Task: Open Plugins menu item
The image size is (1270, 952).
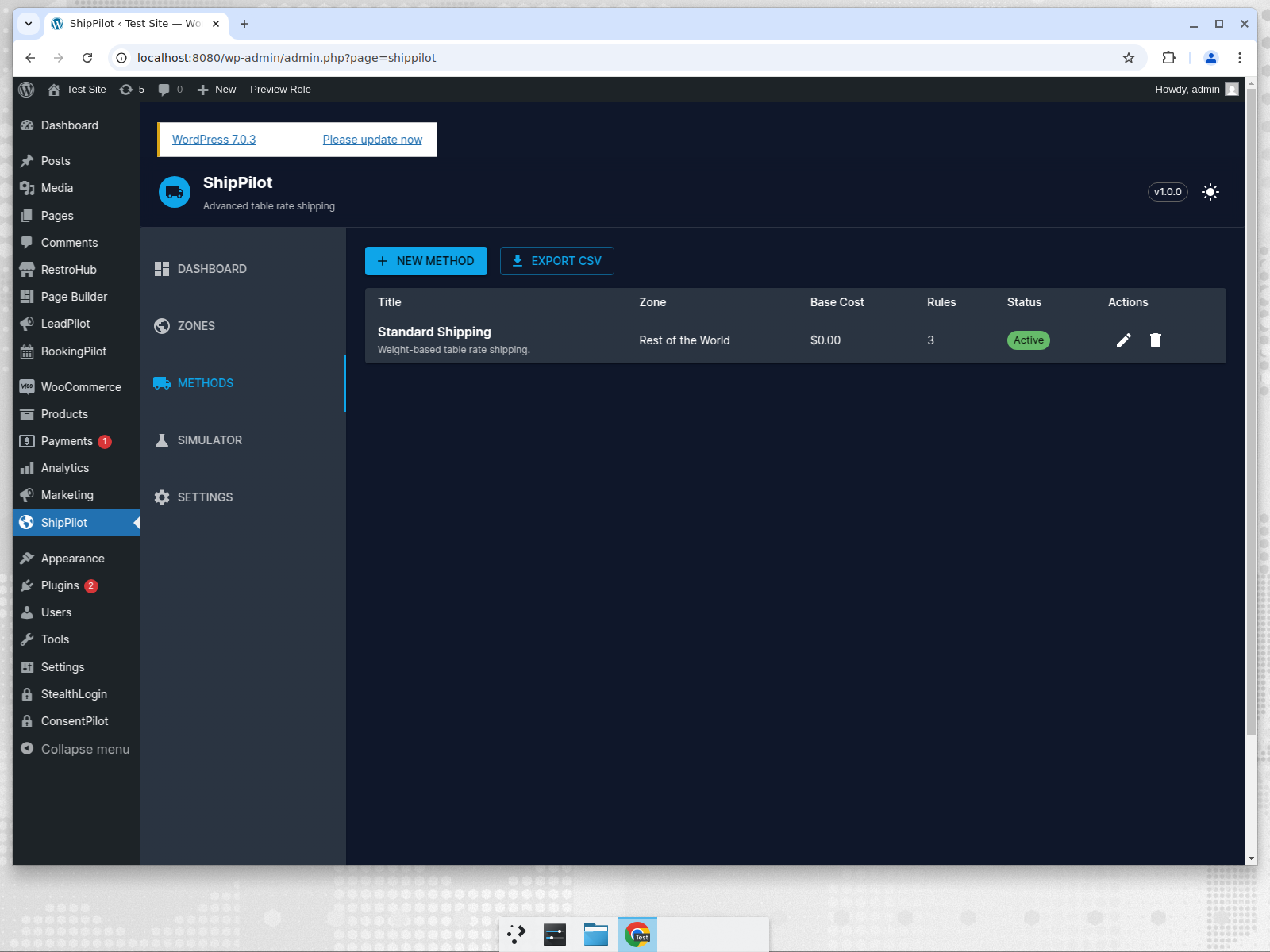Action: click(x=76, y=585)
